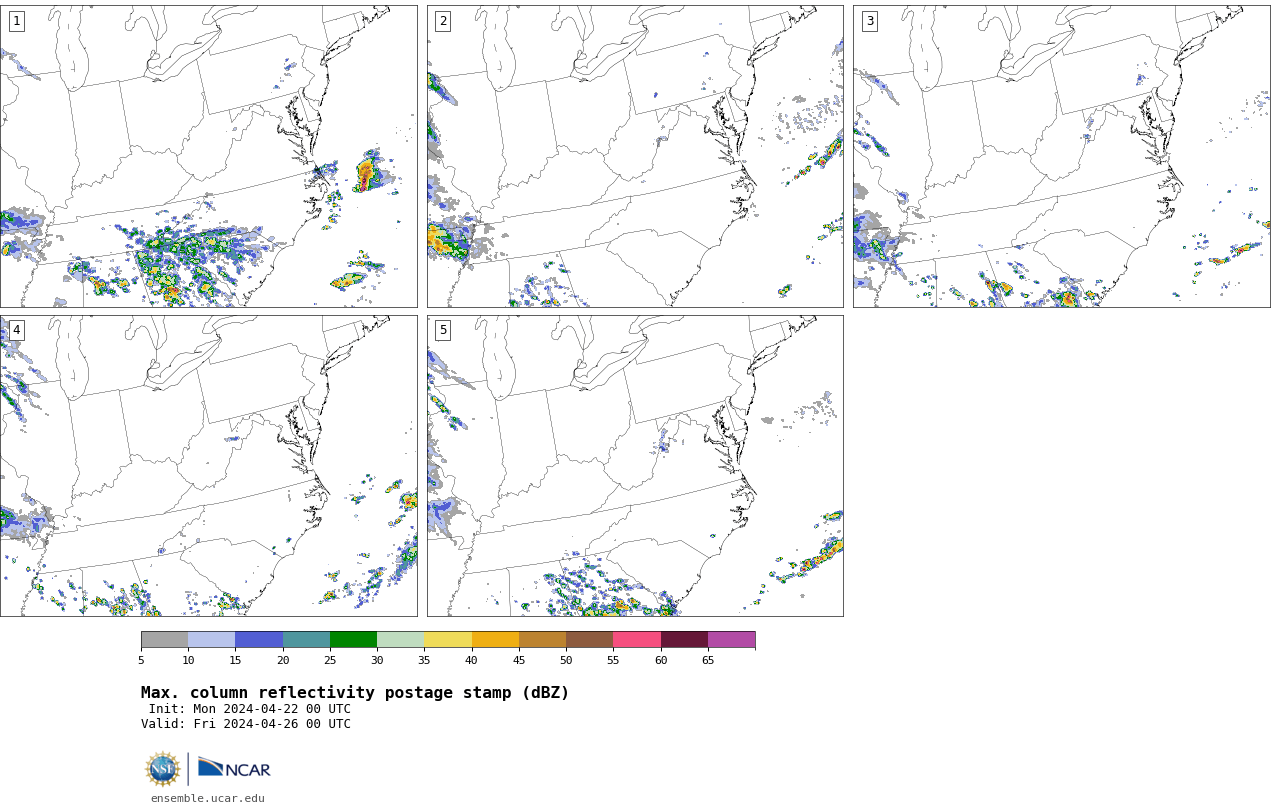Viewport: 1280px width, 809px height.
Task: Click the brown 50-55 dBZ swatch
Action: [x=590, y=640]
